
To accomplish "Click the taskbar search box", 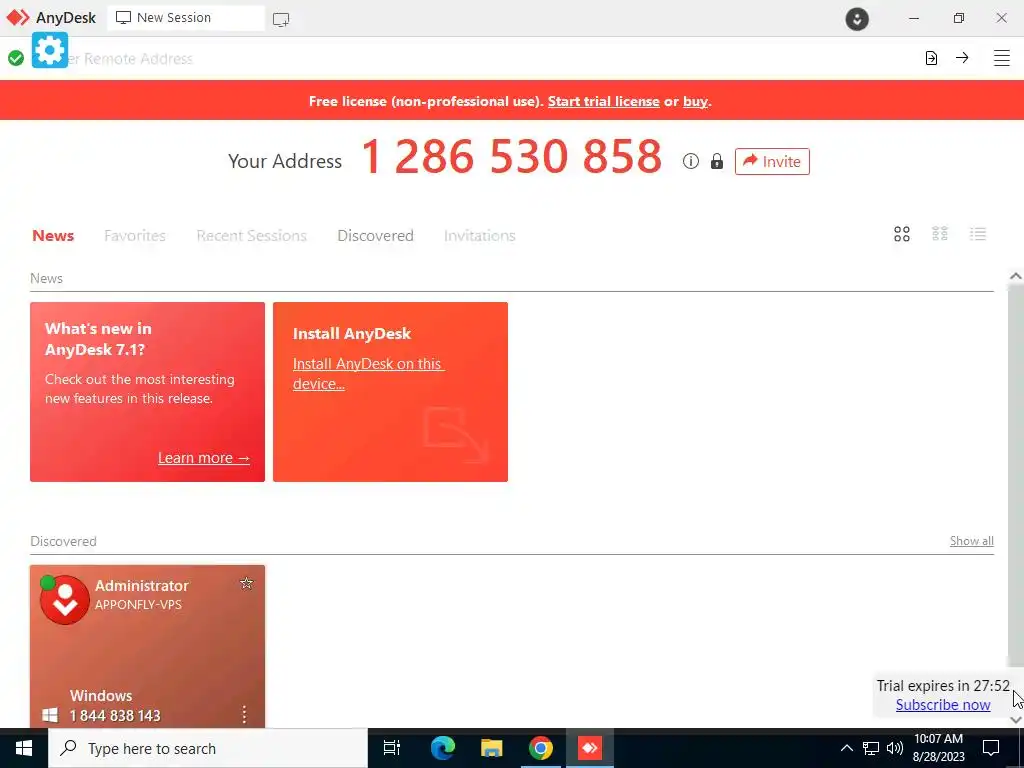I will [x=208, y=748].
